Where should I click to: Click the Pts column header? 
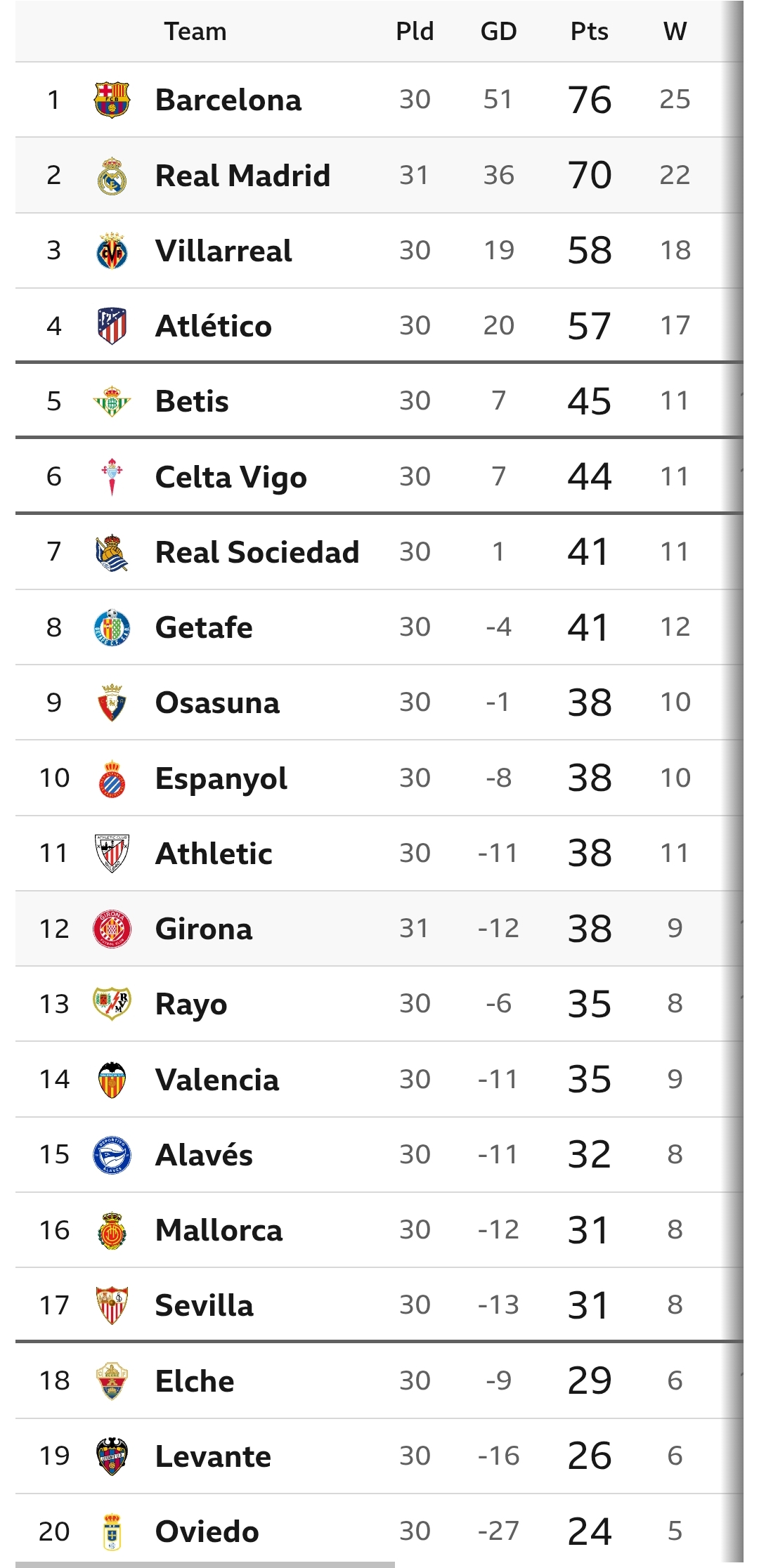click(589, 32)
